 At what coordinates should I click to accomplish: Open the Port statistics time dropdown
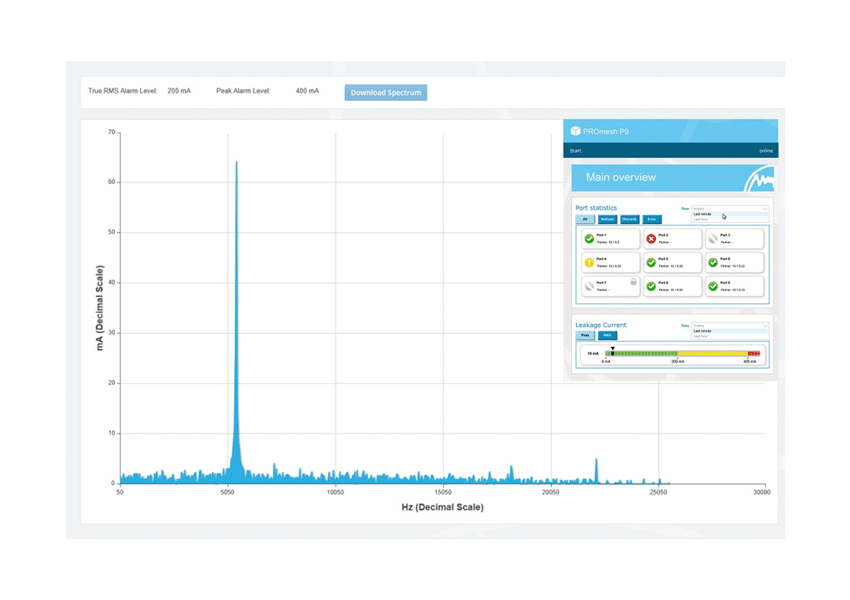[730, 209]
